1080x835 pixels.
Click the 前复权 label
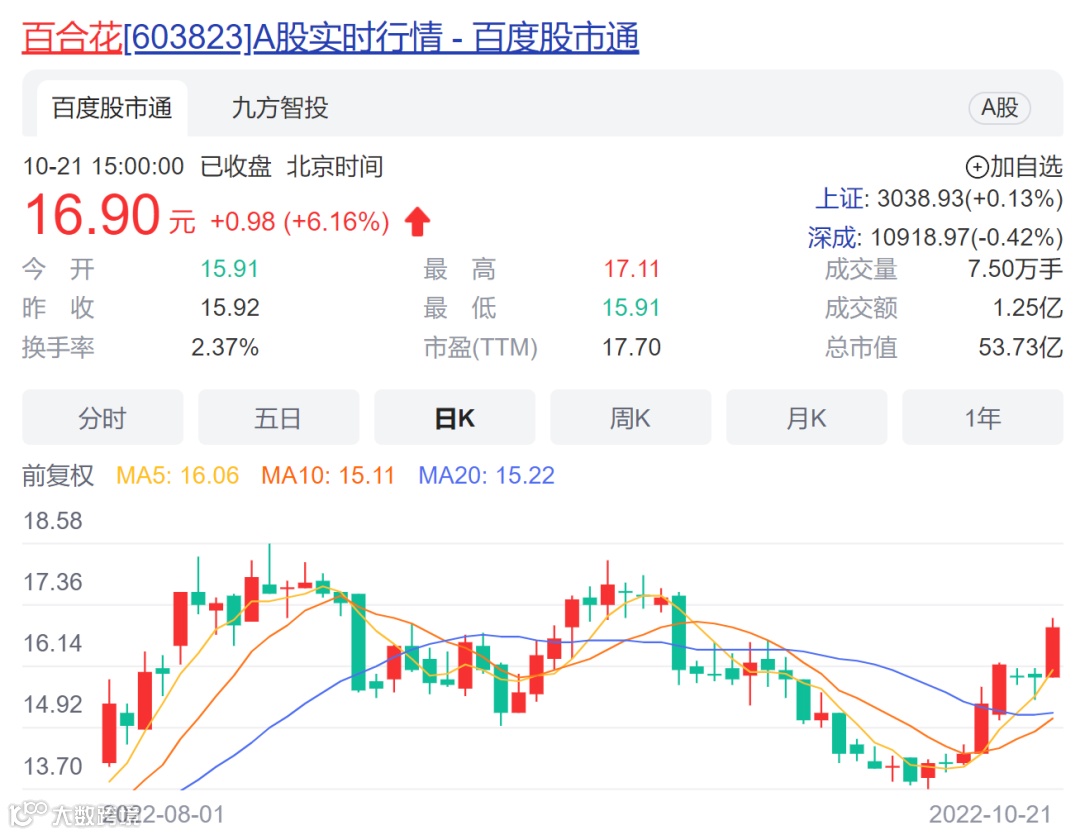tap(58, 475)
